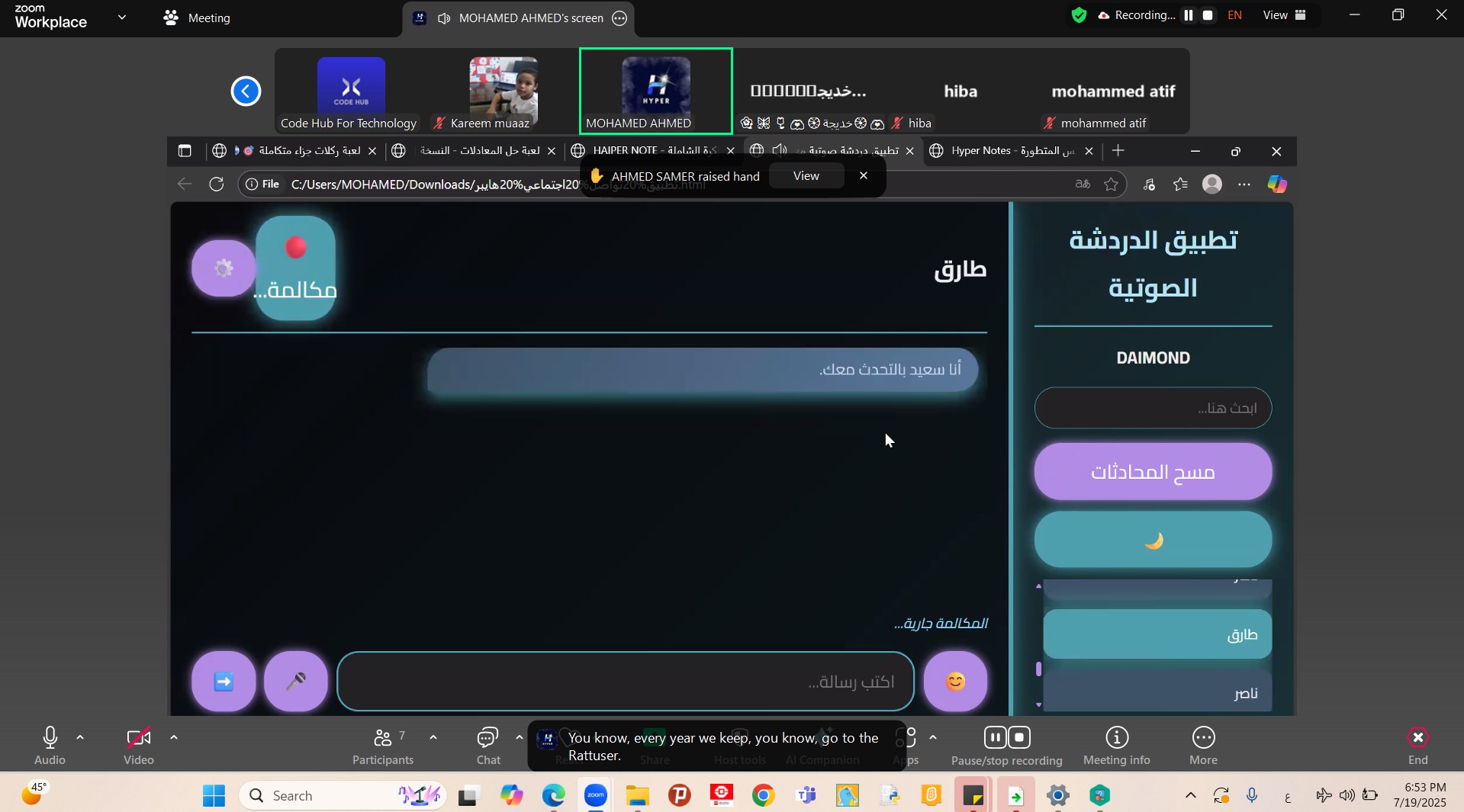Click the browser refresh icon

click(x=217, y=184)
